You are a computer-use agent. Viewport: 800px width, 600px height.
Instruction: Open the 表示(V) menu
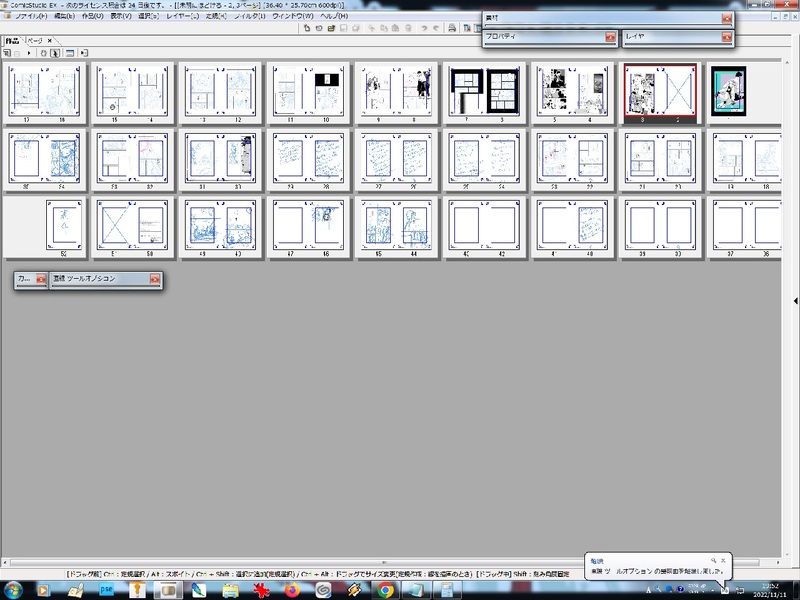tap(121, 16)
